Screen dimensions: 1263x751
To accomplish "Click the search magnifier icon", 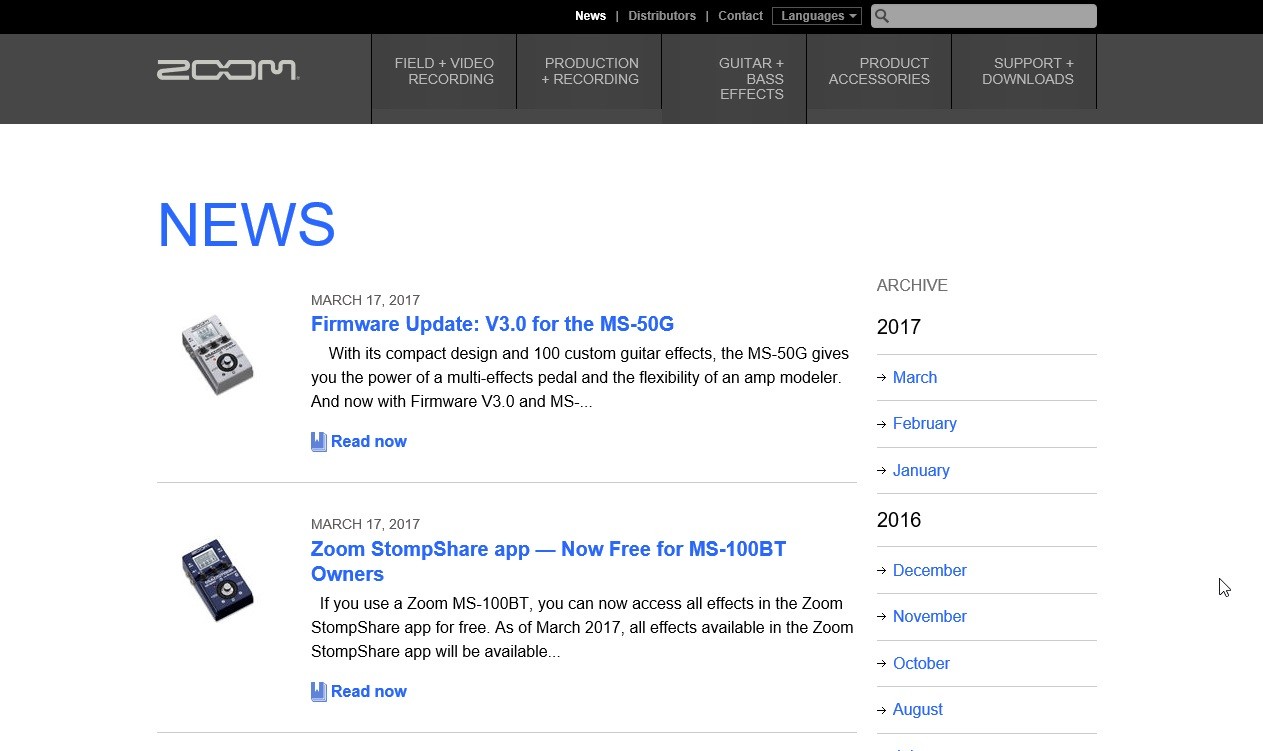I will (x=882, y=16).
